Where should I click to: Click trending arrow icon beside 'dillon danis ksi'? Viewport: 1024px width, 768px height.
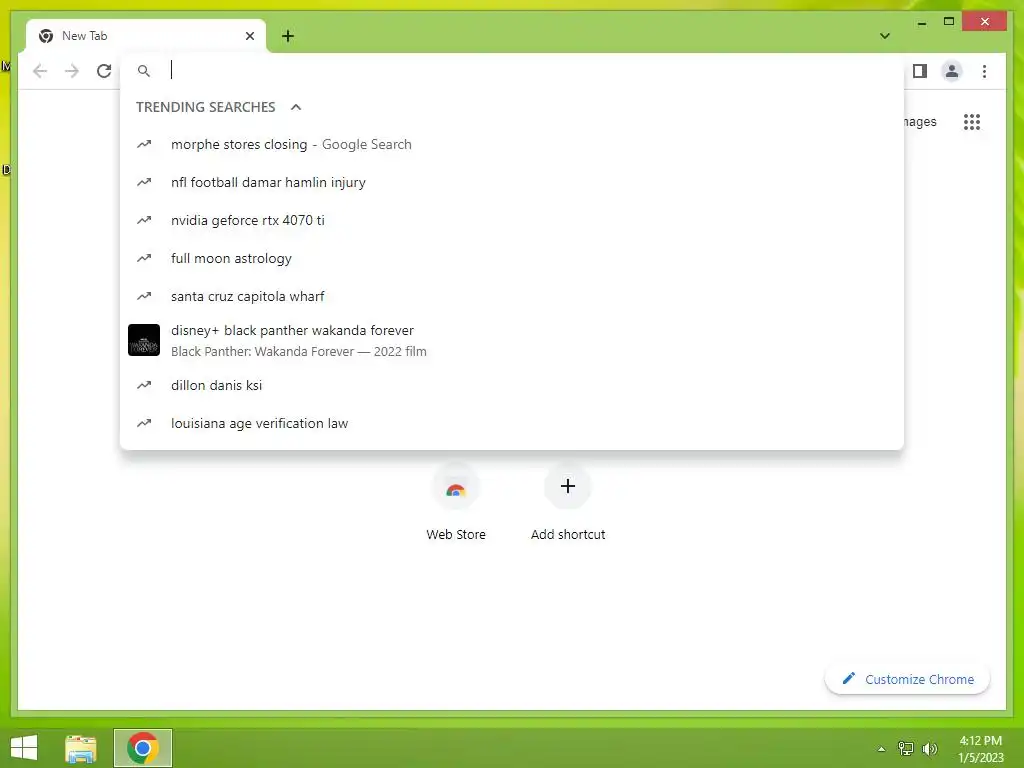pos(144,385)
